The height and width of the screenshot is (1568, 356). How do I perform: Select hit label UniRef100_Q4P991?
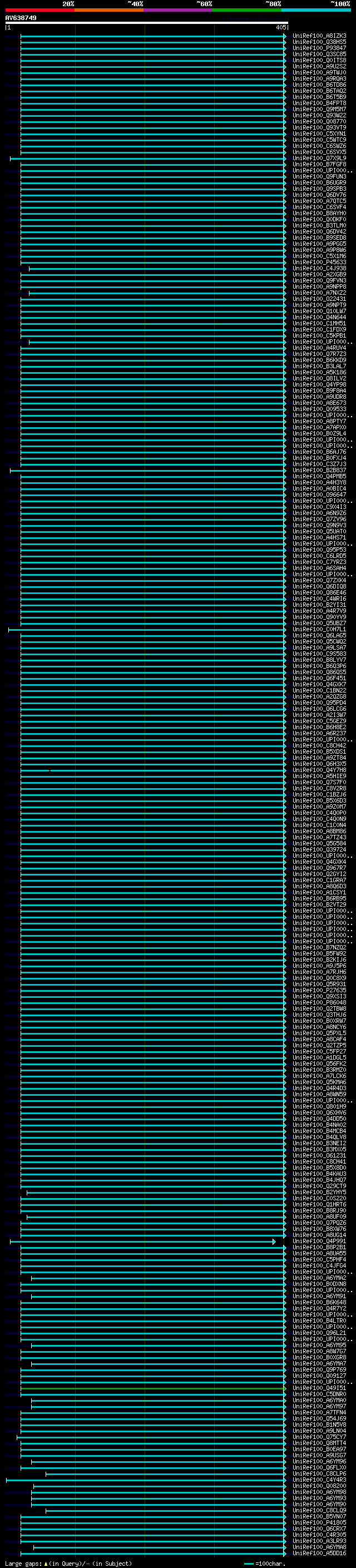pos(319,1241)
